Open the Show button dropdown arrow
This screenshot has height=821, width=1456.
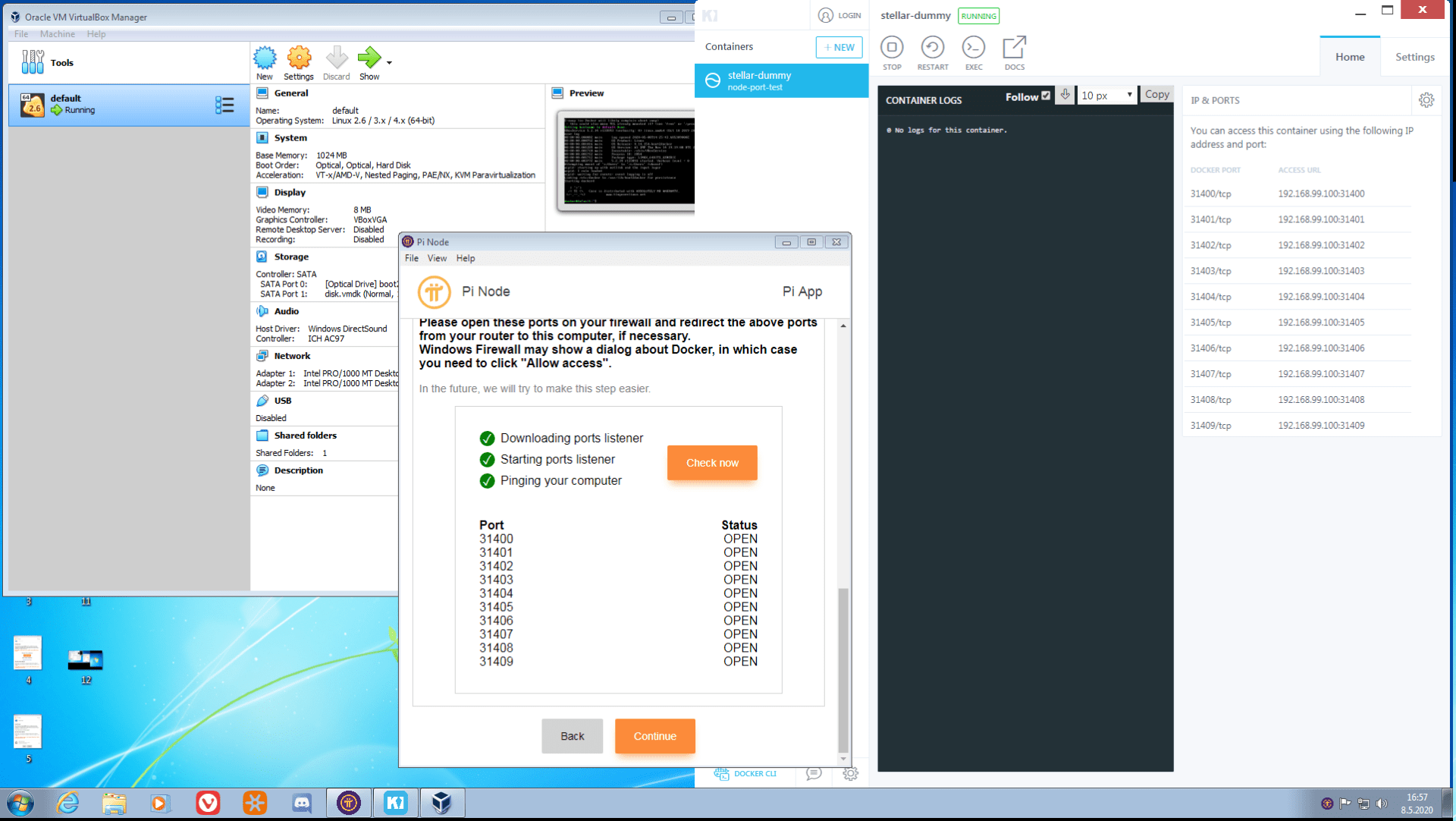coord(389,63)
